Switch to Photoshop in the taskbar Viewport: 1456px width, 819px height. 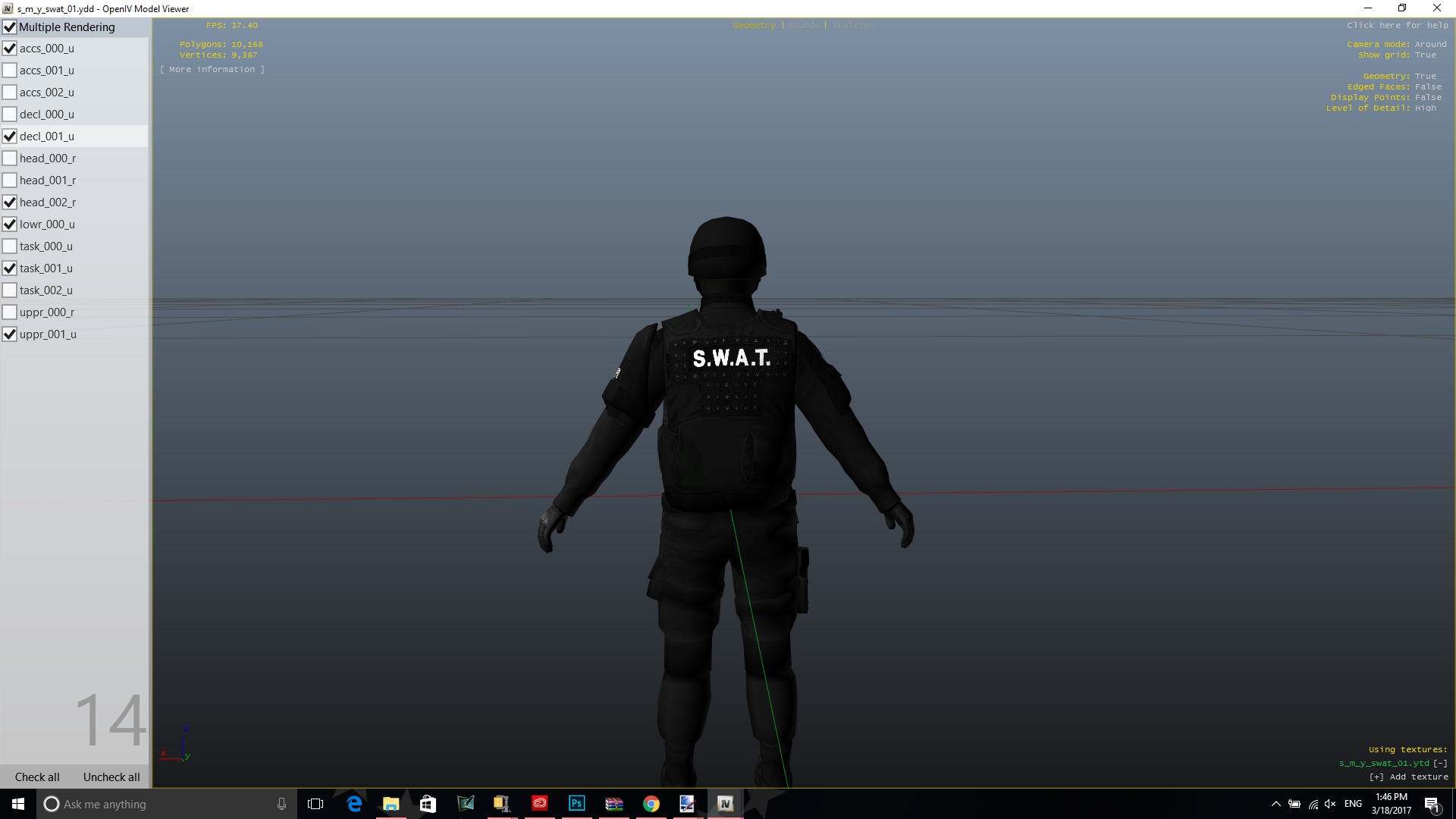[x=577, y=804]
